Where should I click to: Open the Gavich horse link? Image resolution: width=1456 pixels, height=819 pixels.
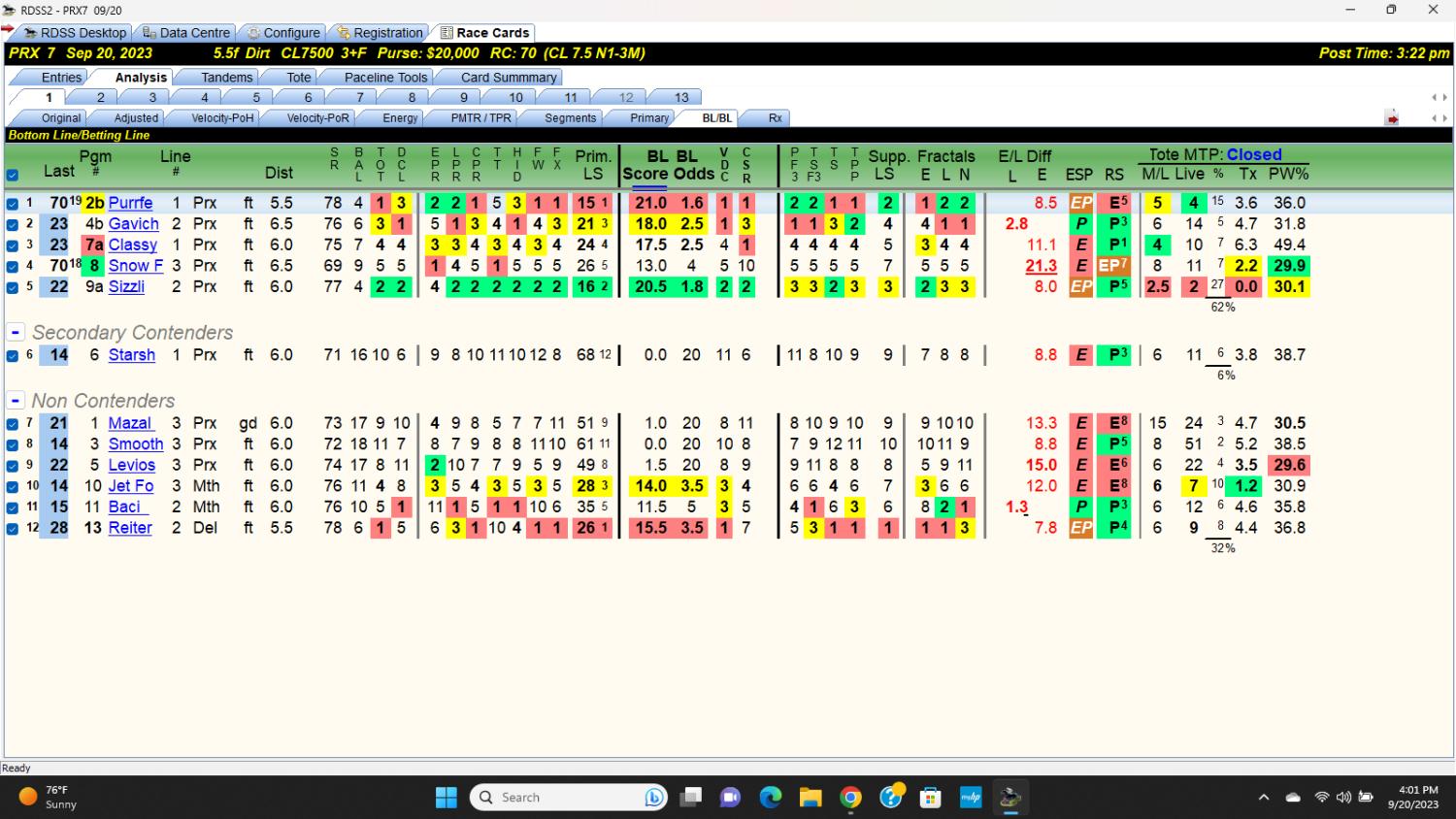tap(133, 224)
